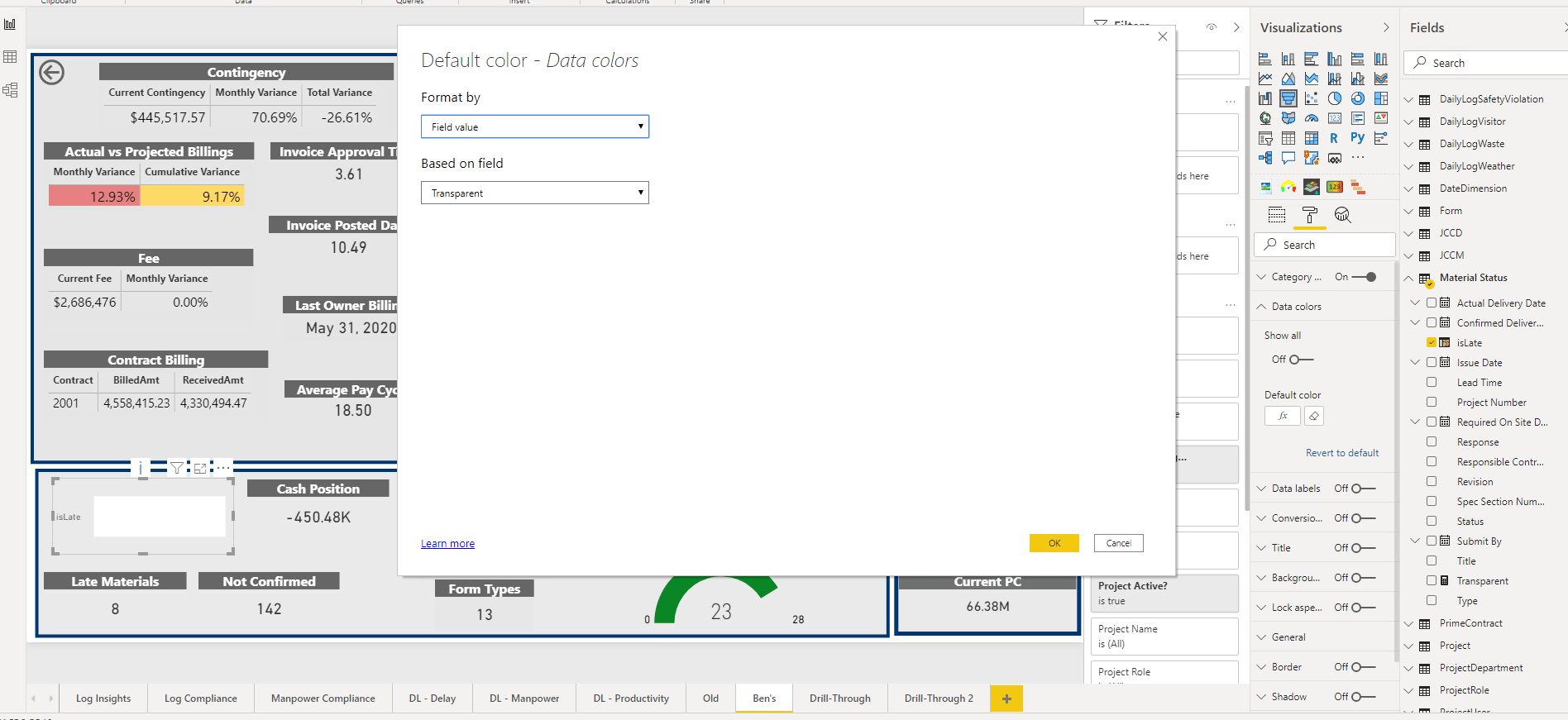Close the Default color dialog
Image resolution: width=1568 pixels, height=720 pixels.
(x=1163, y=36)
